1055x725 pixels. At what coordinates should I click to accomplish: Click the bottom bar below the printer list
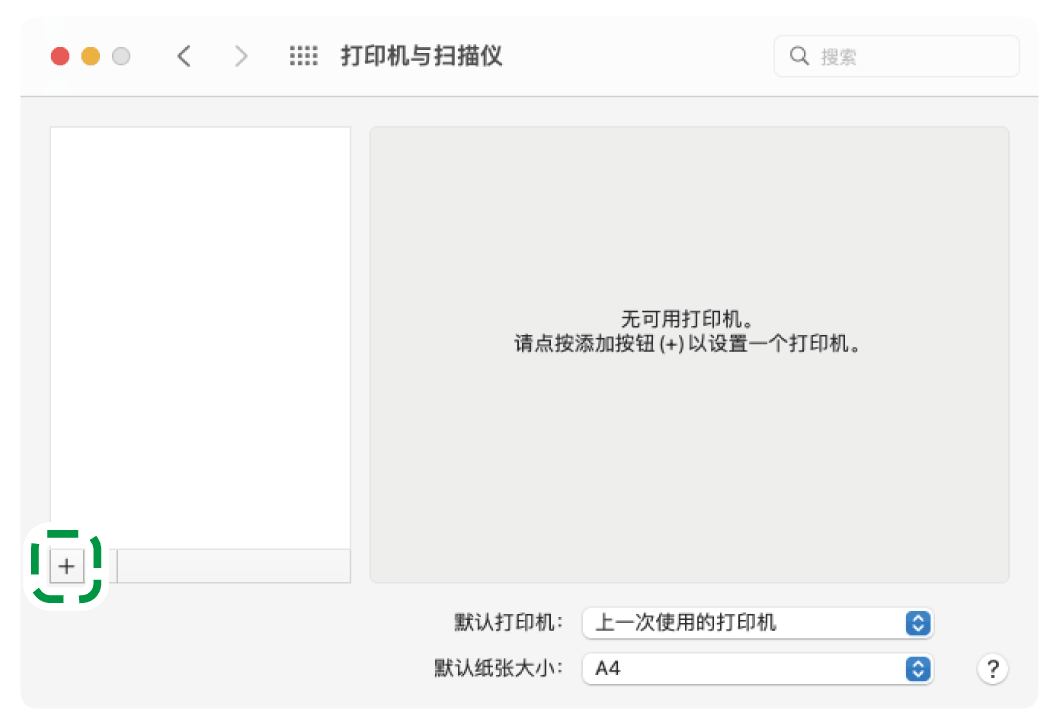point(232,565)
